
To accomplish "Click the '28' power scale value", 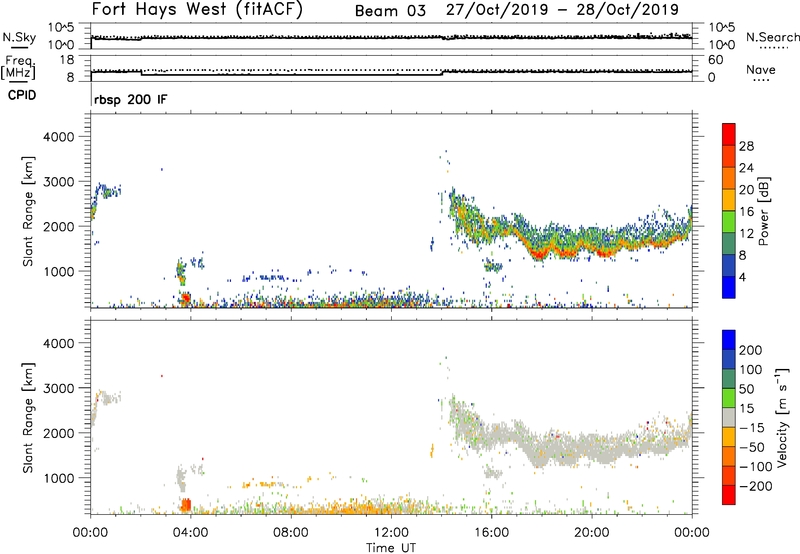I will click(746, 146).
